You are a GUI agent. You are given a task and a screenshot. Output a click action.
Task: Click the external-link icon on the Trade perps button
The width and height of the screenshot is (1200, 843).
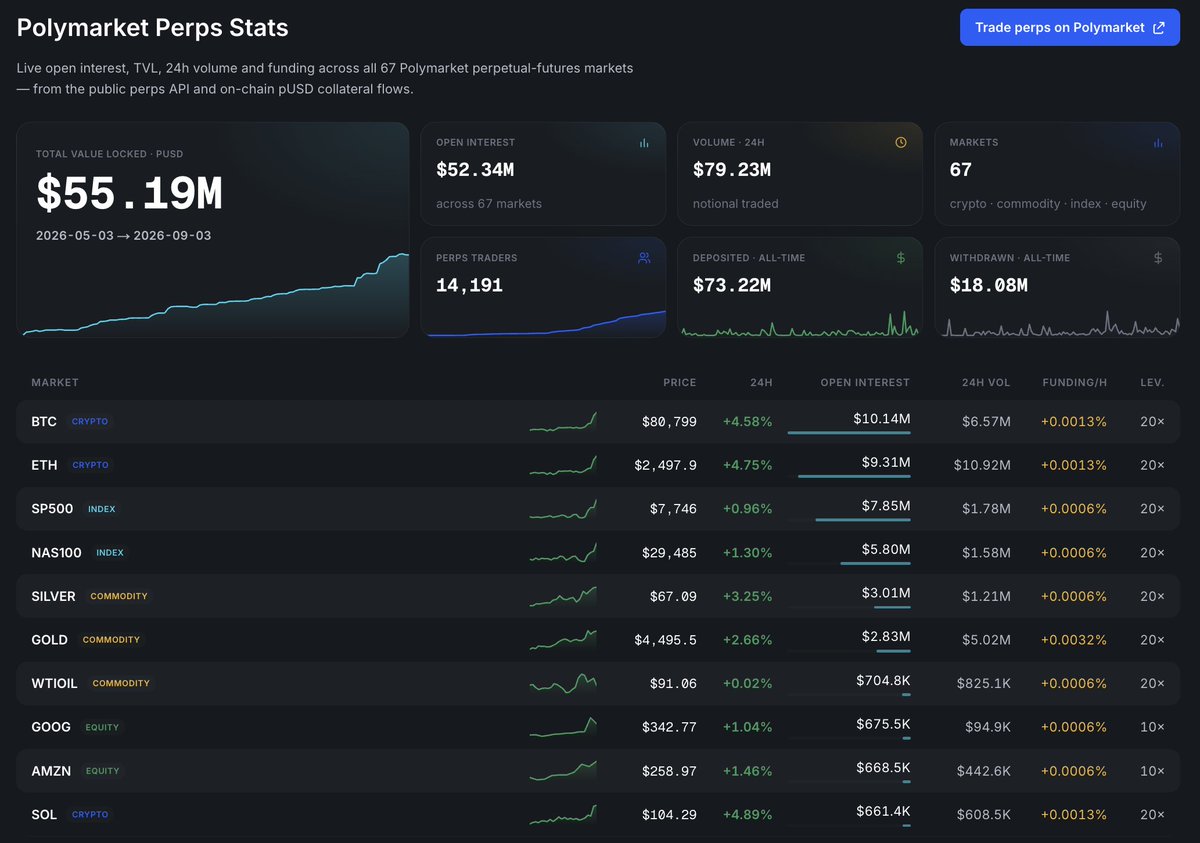(1159, 28)
